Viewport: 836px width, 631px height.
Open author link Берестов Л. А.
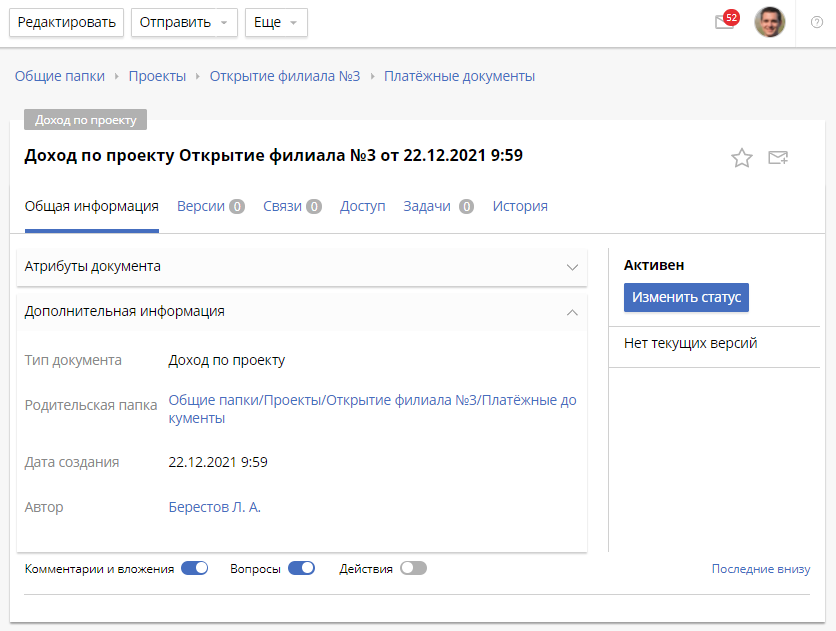[x=214, y=507]
